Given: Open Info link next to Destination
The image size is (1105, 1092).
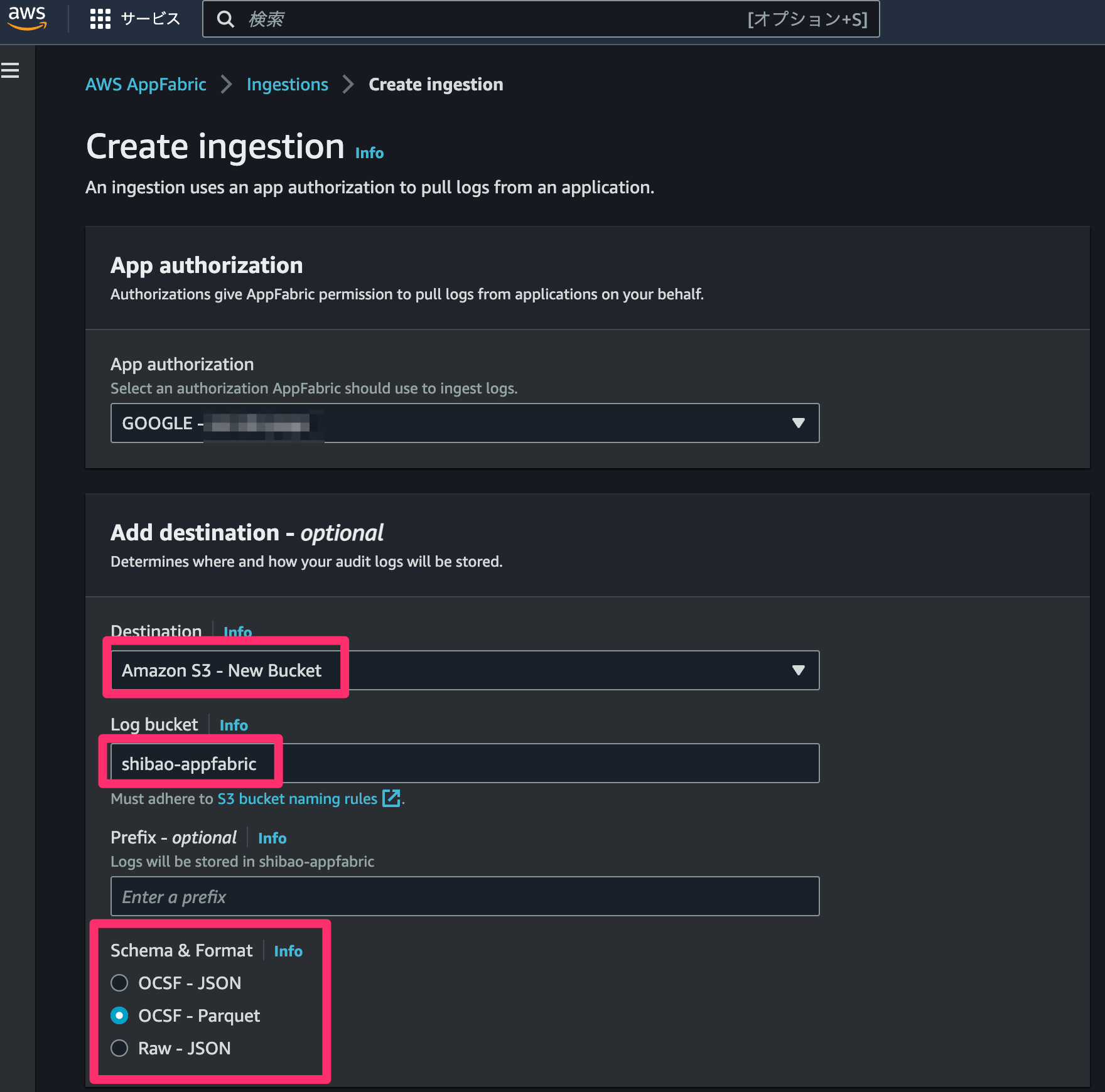Looking at the screenshot, I should pos(237,631).
